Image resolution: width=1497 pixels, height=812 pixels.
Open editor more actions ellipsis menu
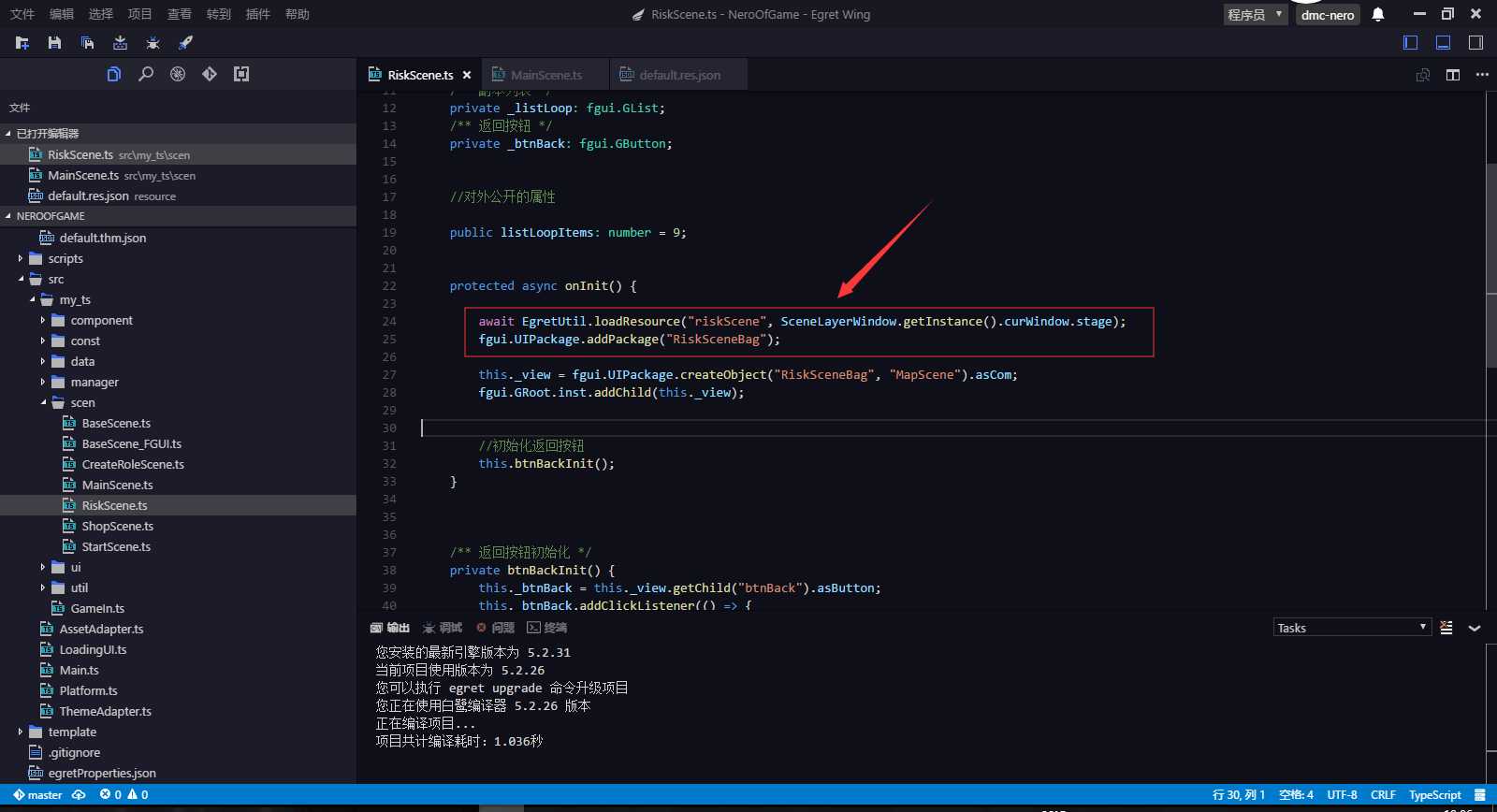tap(1482, 75)
